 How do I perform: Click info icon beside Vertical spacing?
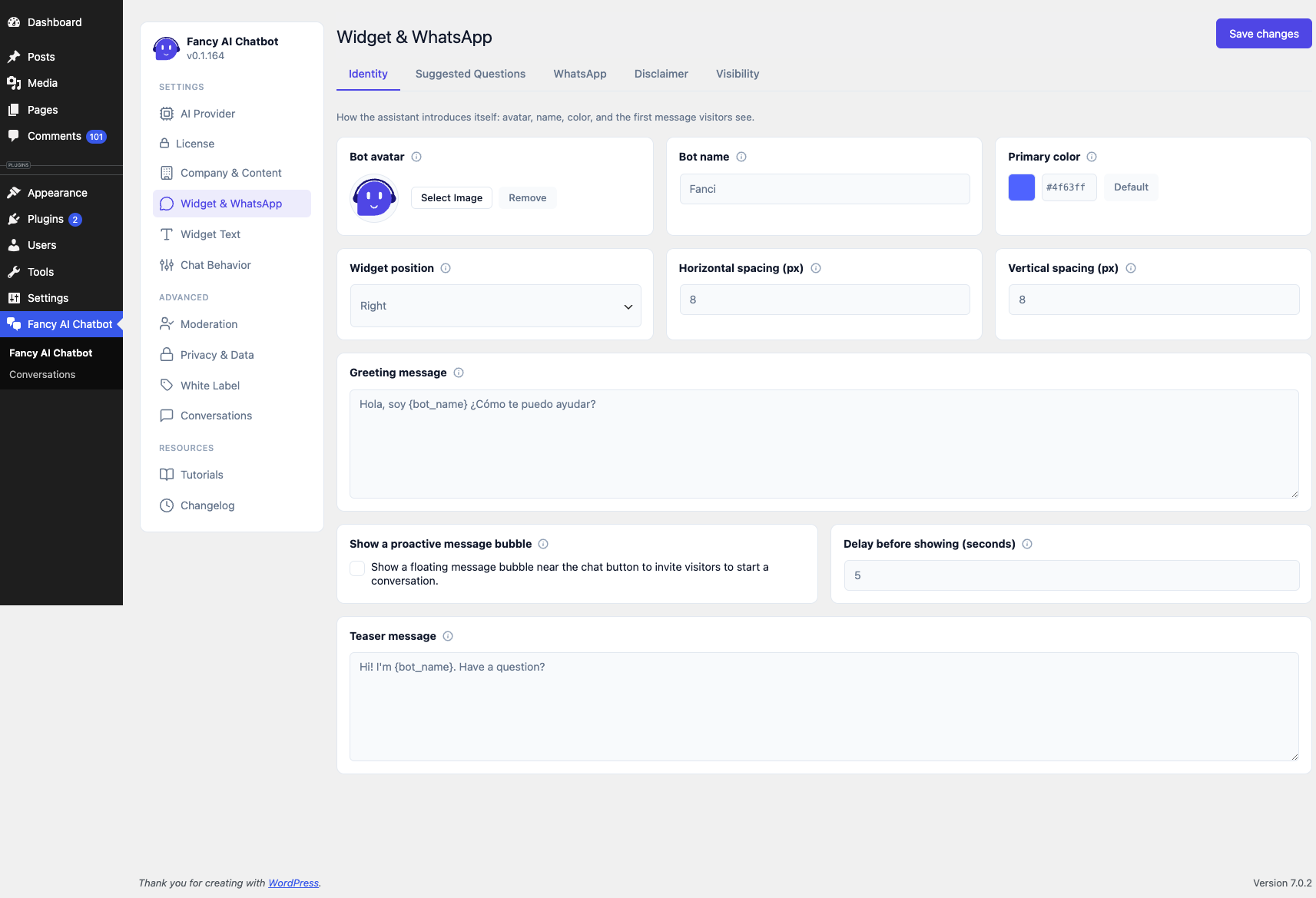click(1131, 268)
